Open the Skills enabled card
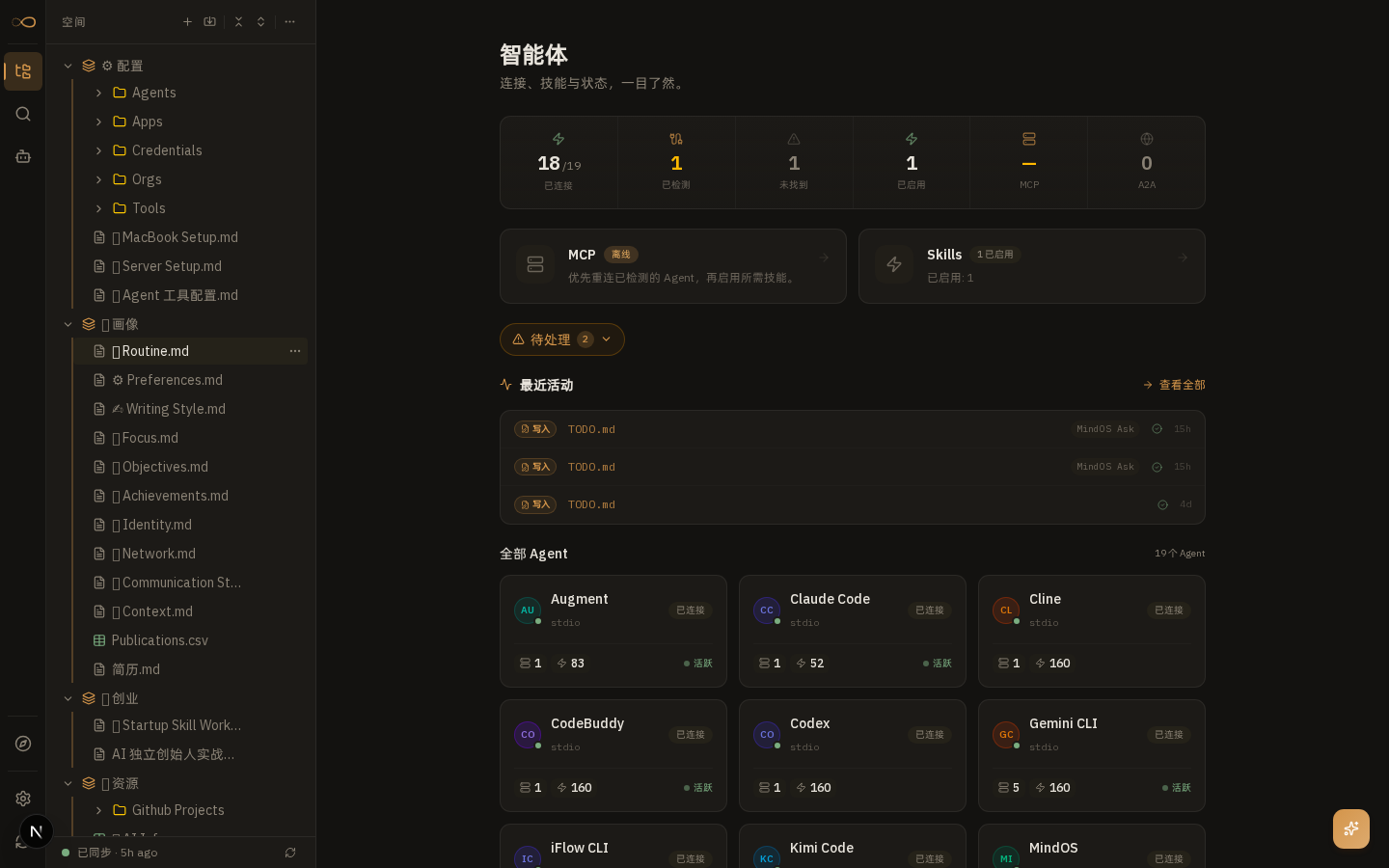Image resolution: width=1389 pixels, height=868 pixels. (1032, 266)
